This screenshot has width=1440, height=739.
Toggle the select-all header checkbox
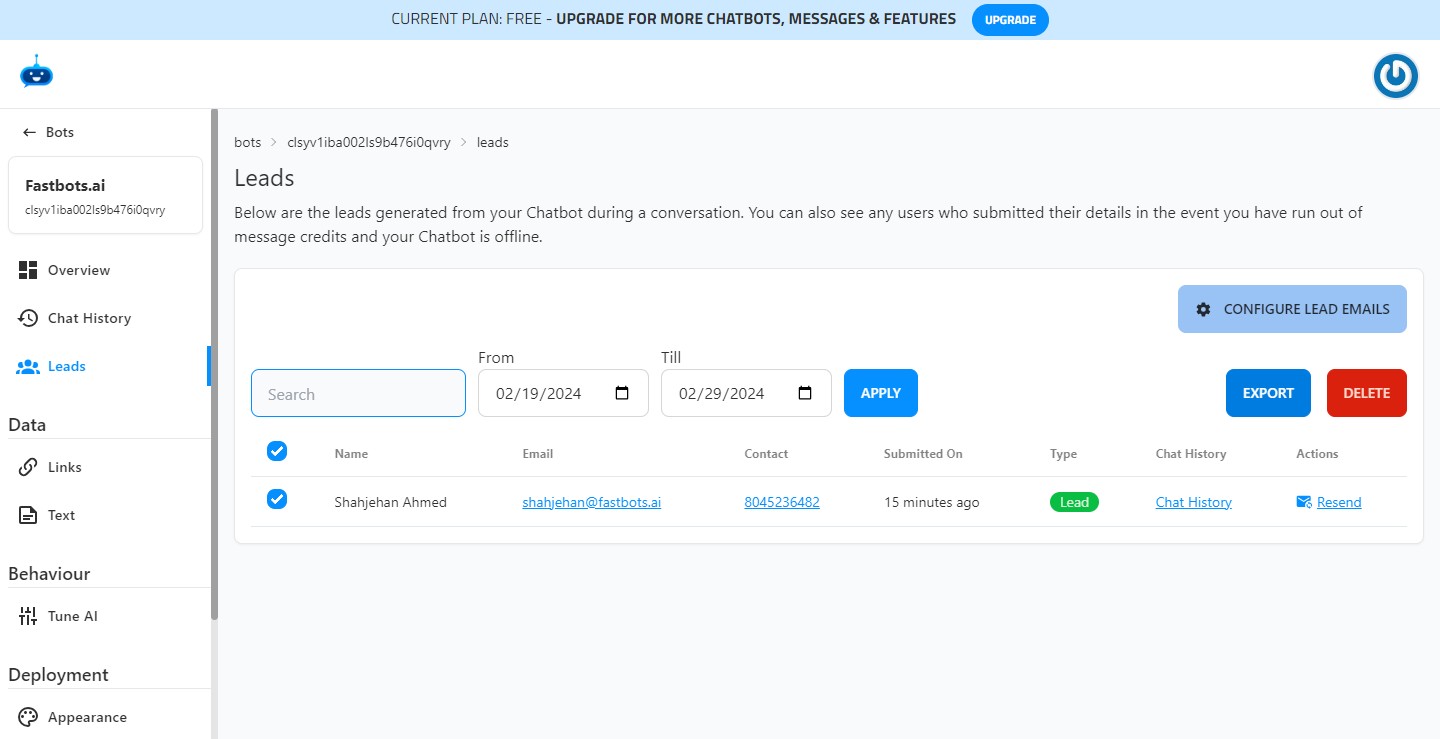277,451
